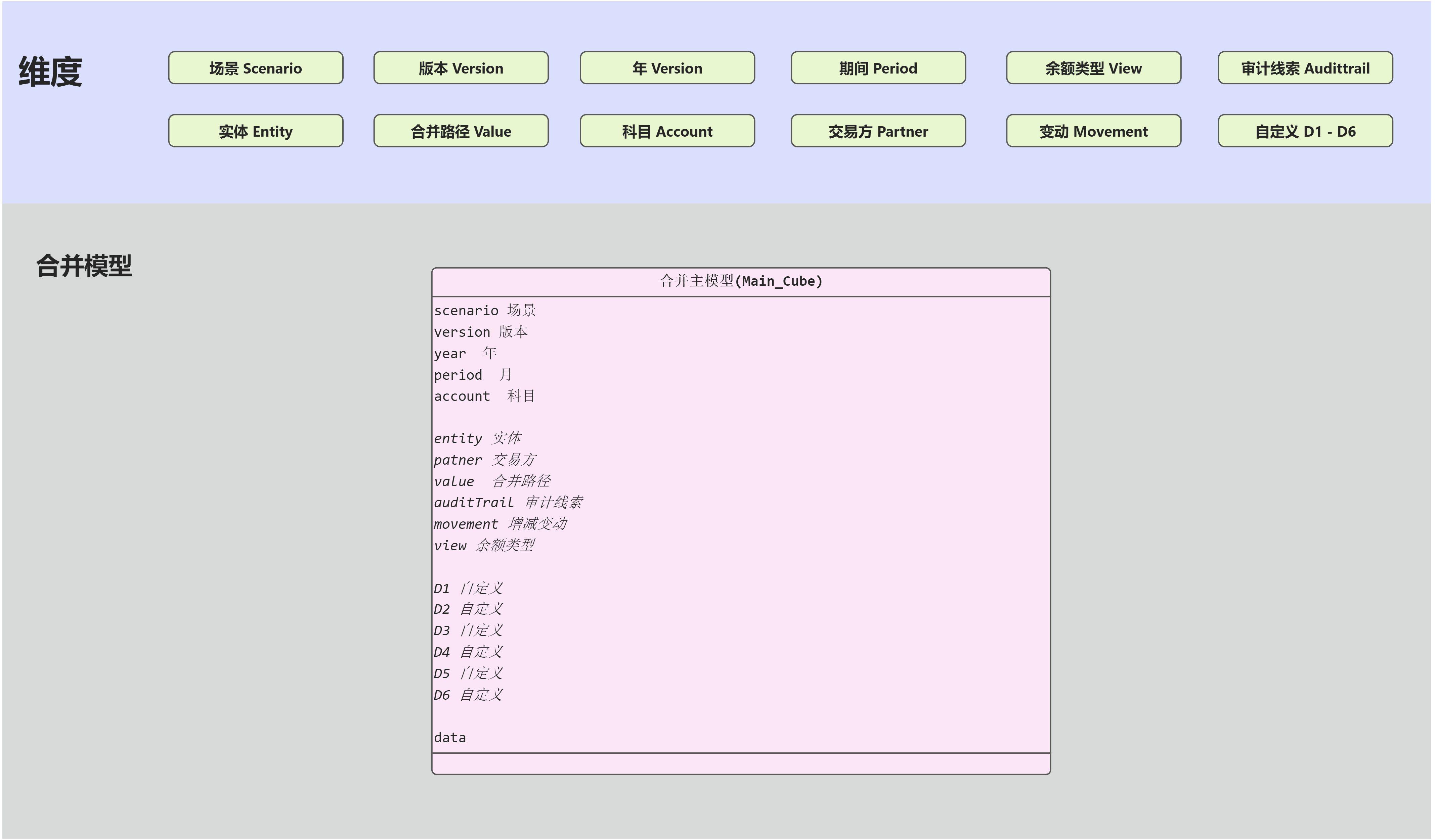This screenshot has width=1435, height=840.
Task: Click the auditTrail 审计线索 attribute line
Action: (508, 503)
